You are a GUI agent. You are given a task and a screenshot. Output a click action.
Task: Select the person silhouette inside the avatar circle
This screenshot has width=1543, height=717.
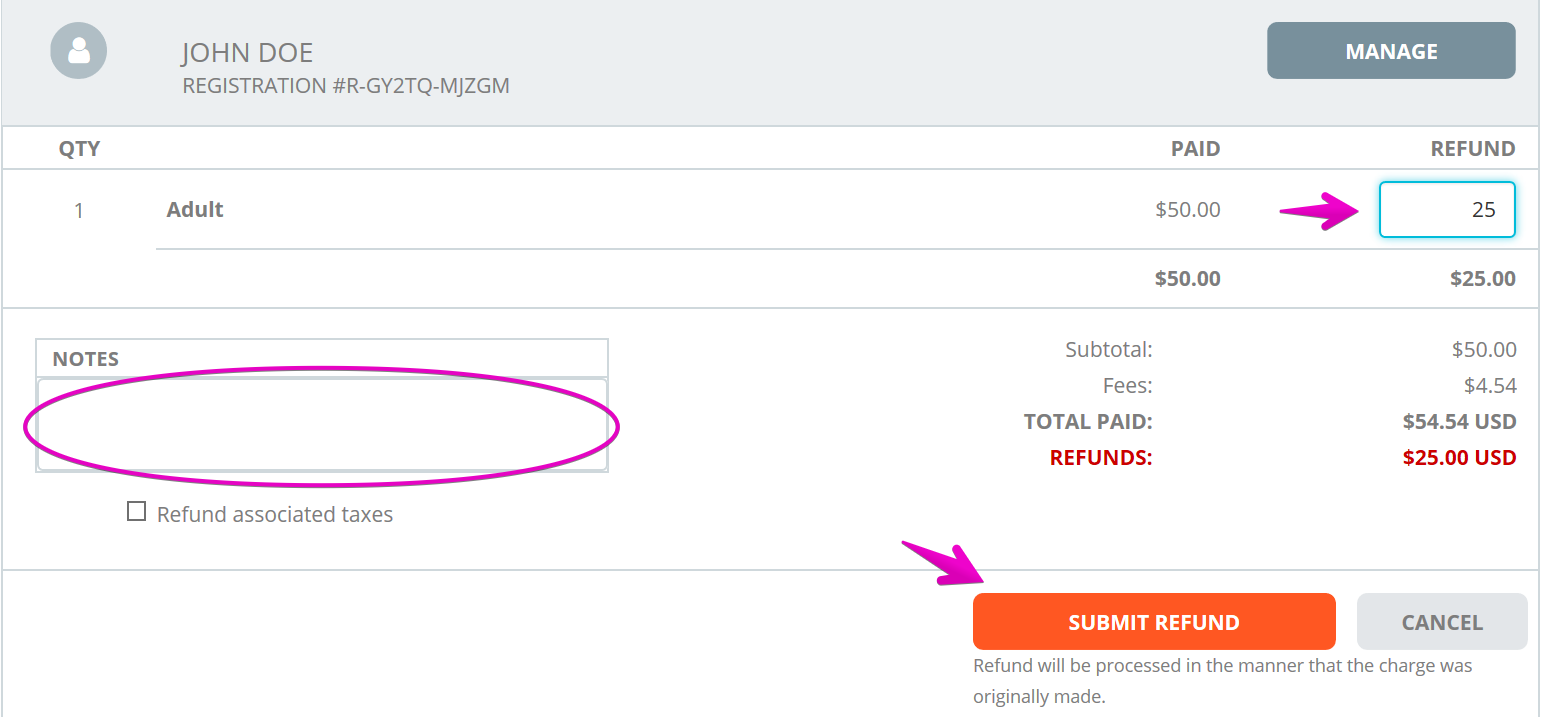click(x=78, y=50)
